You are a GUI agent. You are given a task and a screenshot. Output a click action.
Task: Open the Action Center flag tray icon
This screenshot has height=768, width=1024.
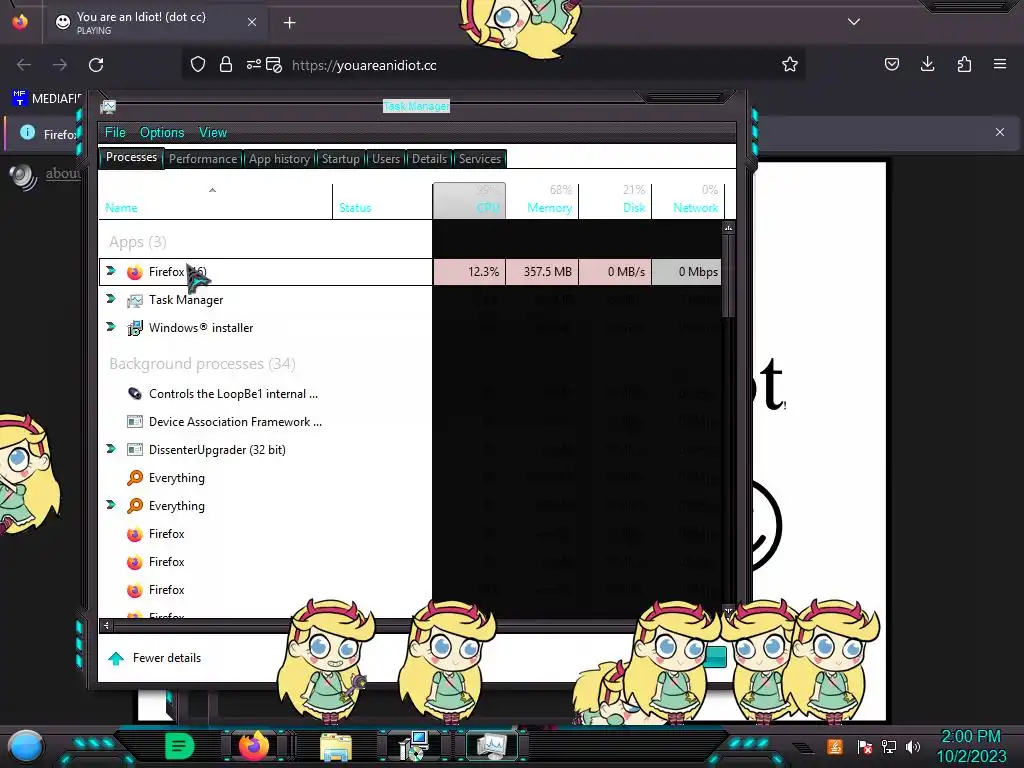tap(865, 747)
